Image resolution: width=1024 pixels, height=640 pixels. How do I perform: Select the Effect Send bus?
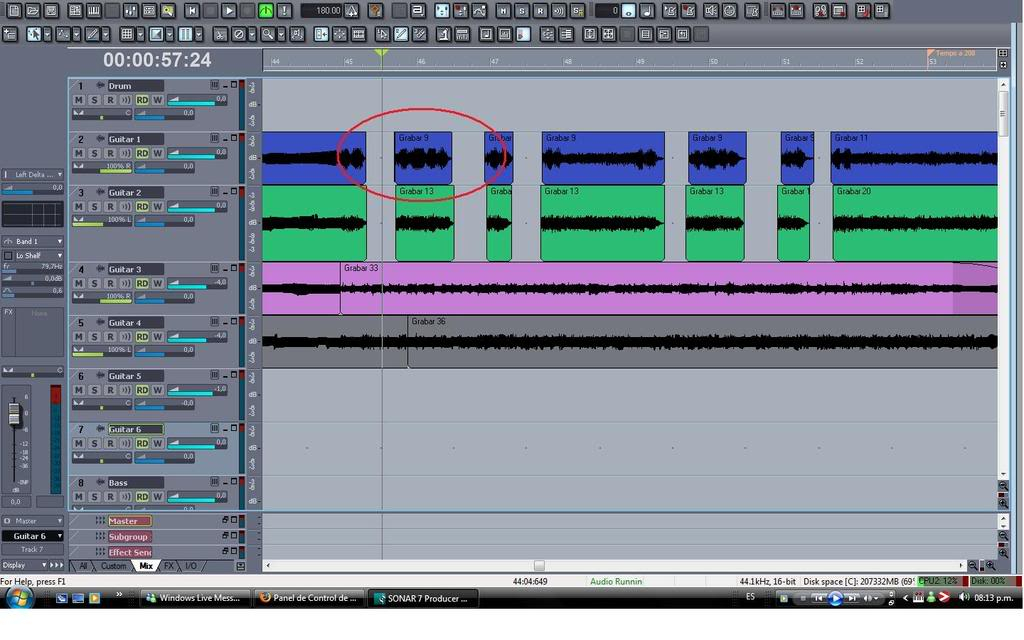129,552
